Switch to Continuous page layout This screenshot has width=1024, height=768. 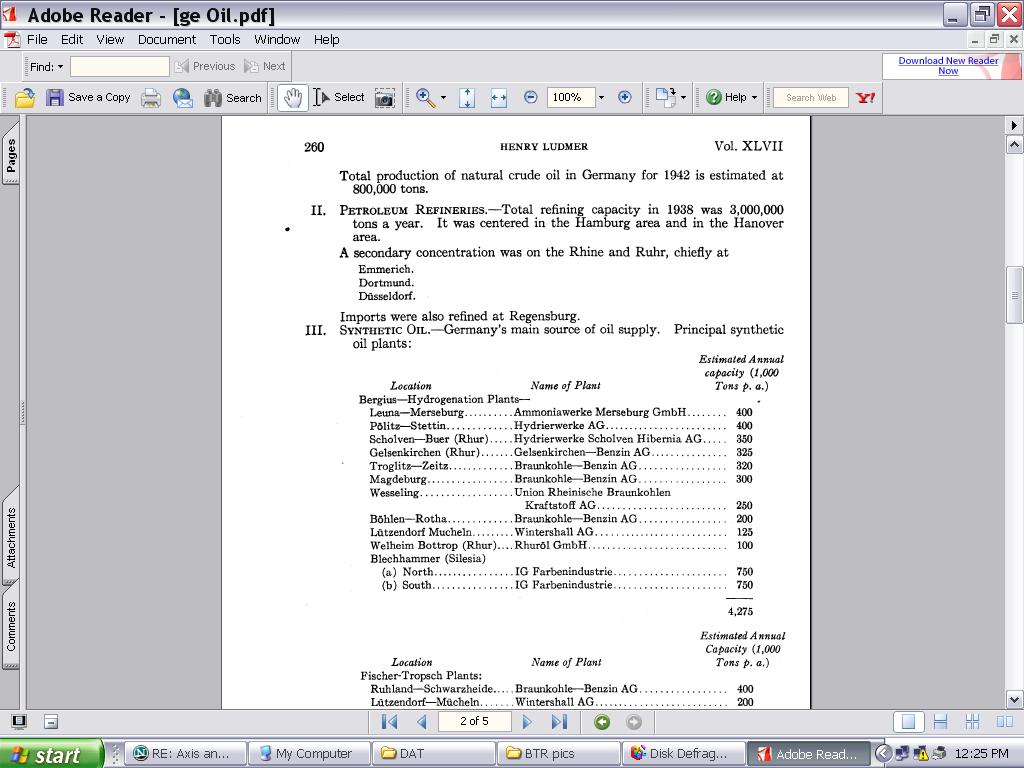pos(940,722)
